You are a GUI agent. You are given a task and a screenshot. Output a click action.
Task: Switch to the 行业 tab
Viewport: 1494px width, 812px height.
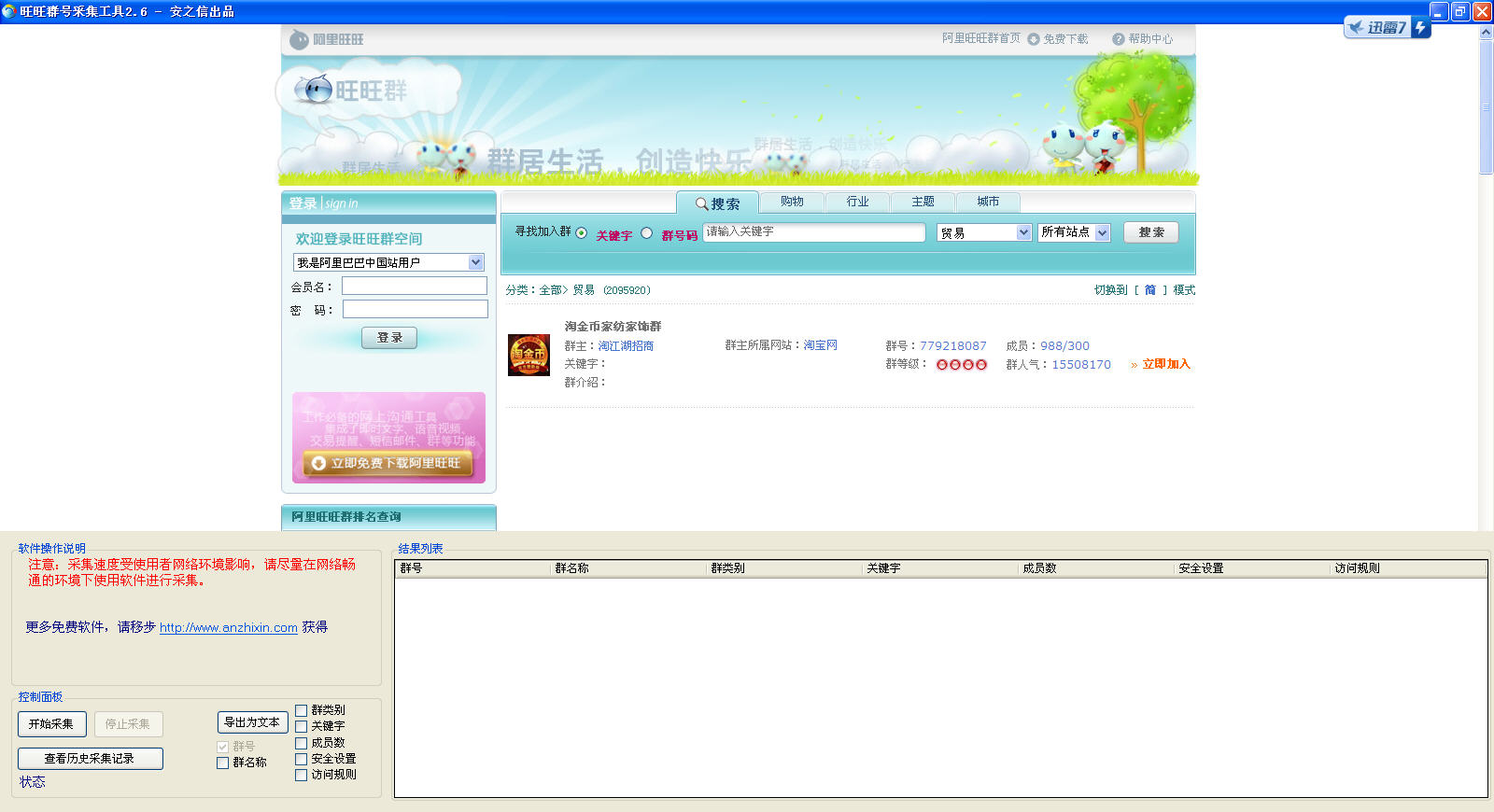[857, 202]
